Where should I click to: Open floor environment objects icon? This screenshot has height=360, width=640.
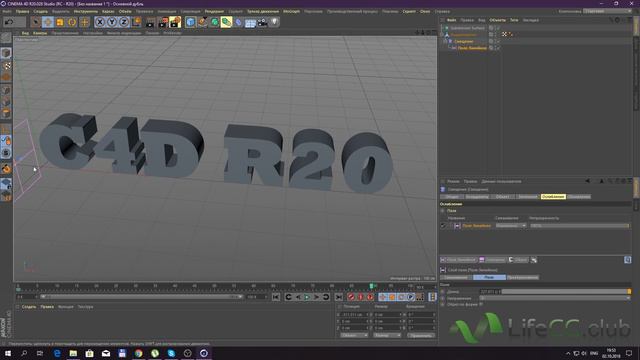(250, 22)
